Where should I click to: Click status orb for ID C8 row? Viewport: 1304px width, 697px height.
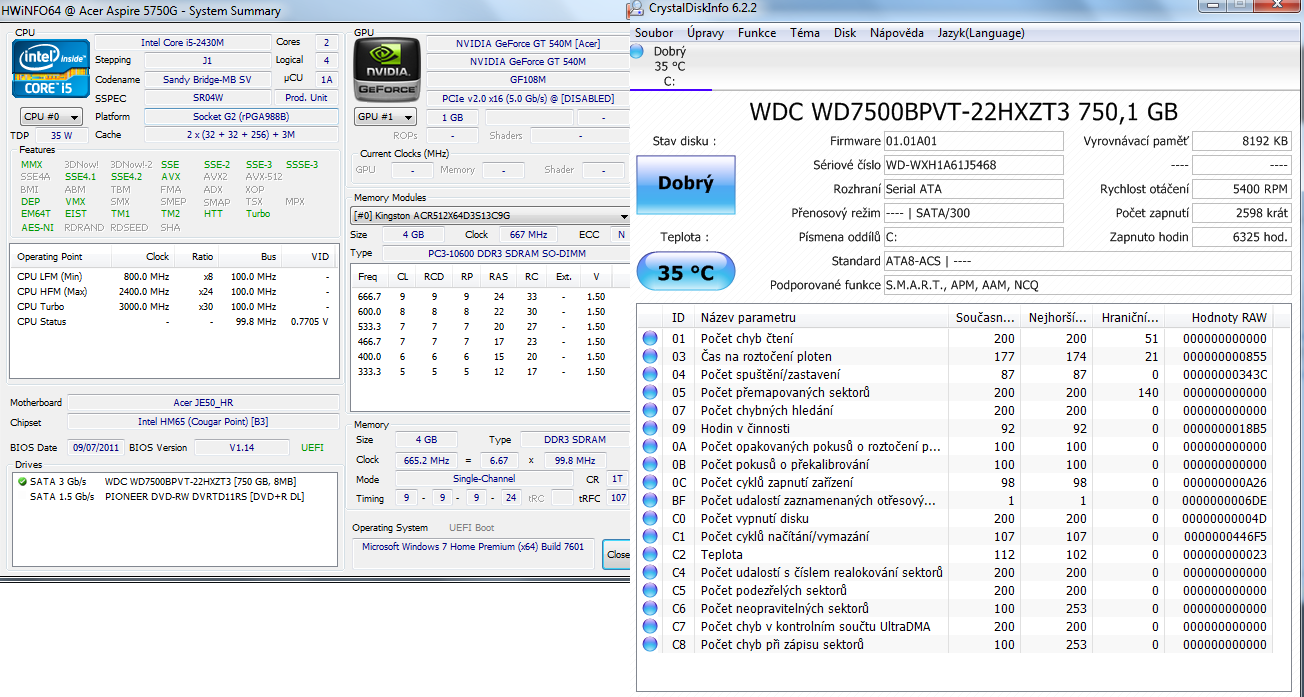click(x=651, y=645)
